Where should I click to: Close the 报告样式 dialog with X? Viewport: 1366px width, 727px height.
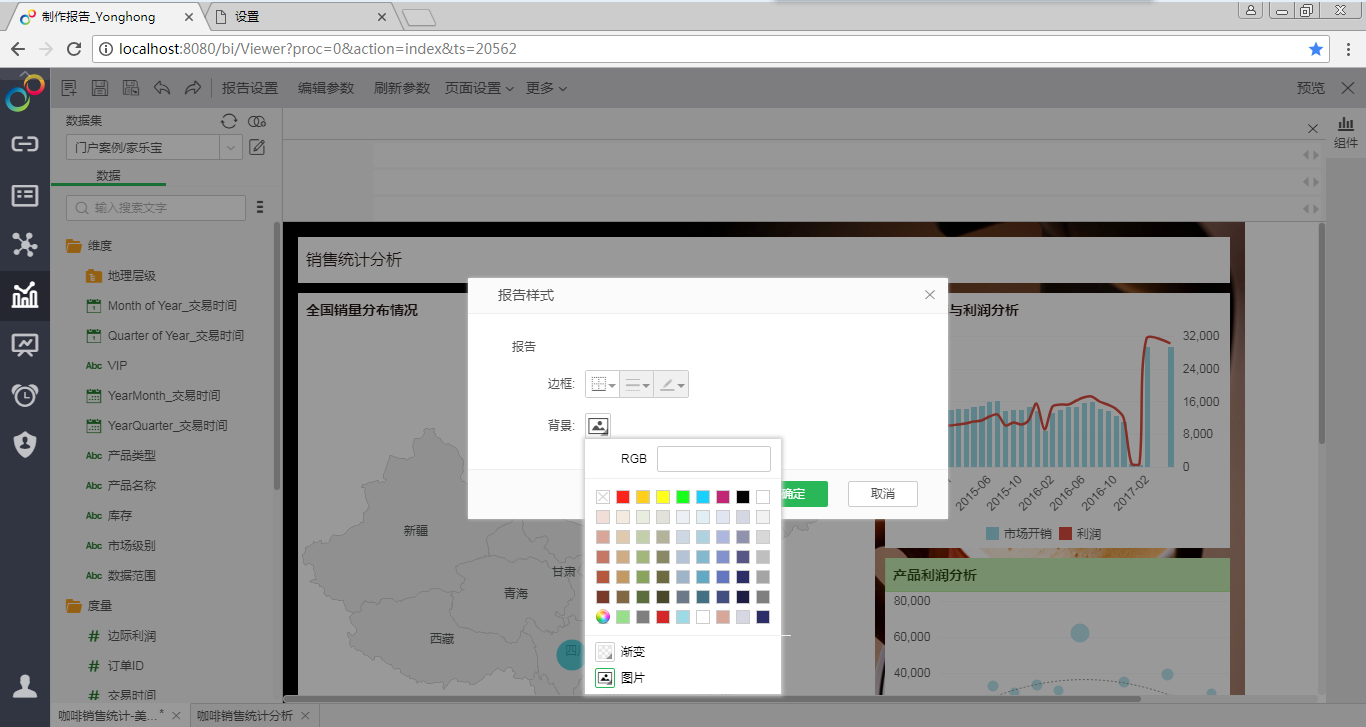pos(930,295)
